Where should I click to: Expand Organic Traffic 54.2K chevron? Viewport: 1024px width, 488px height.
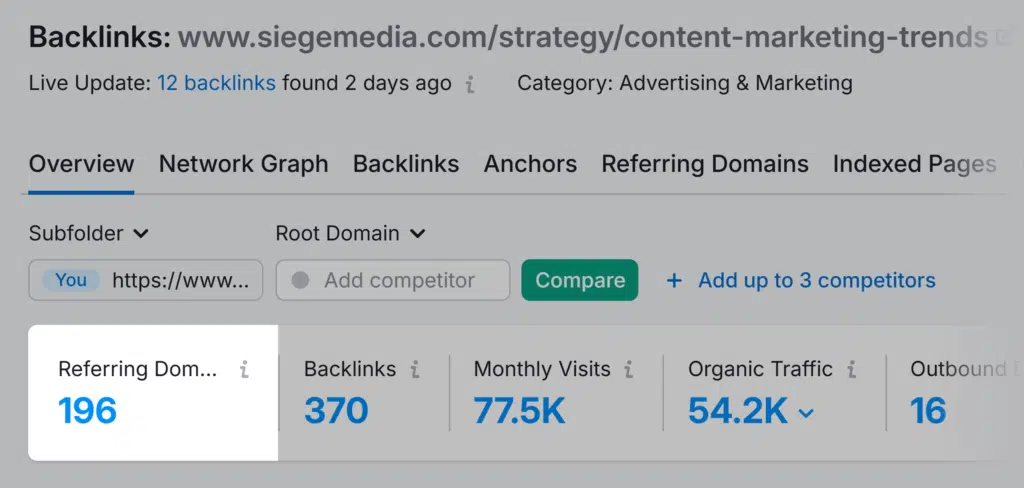(805, 412)
